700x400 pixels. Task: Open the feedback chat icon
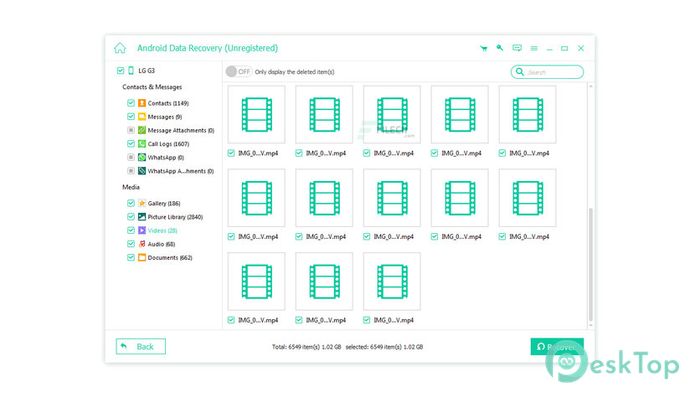point(517,48)
